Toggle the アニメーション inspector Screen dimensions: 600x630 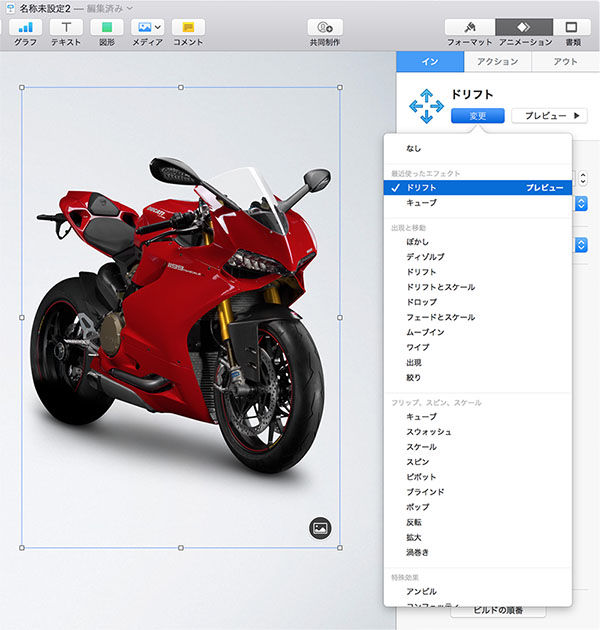(x=524, y=27)
